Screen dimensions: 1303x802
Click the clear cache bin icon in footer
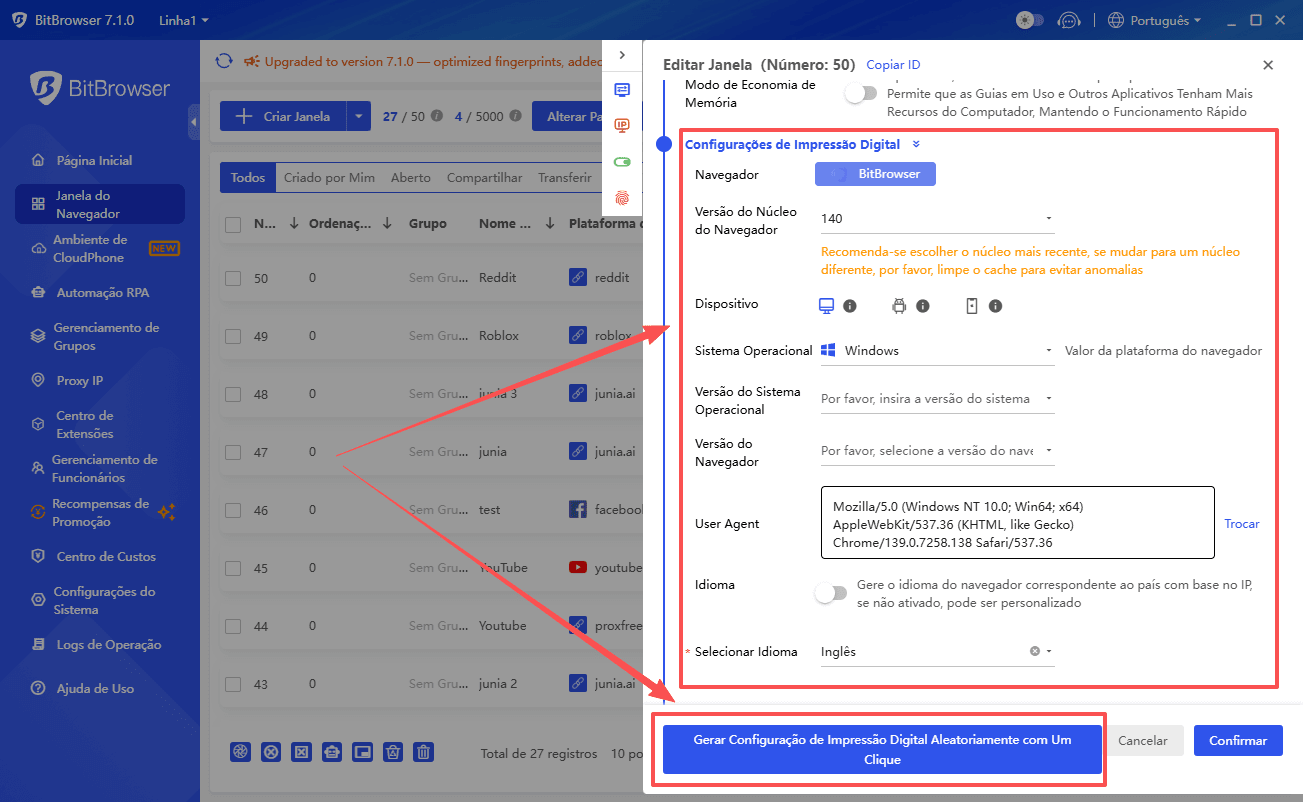pyautogui.click(x=393, y=752)
